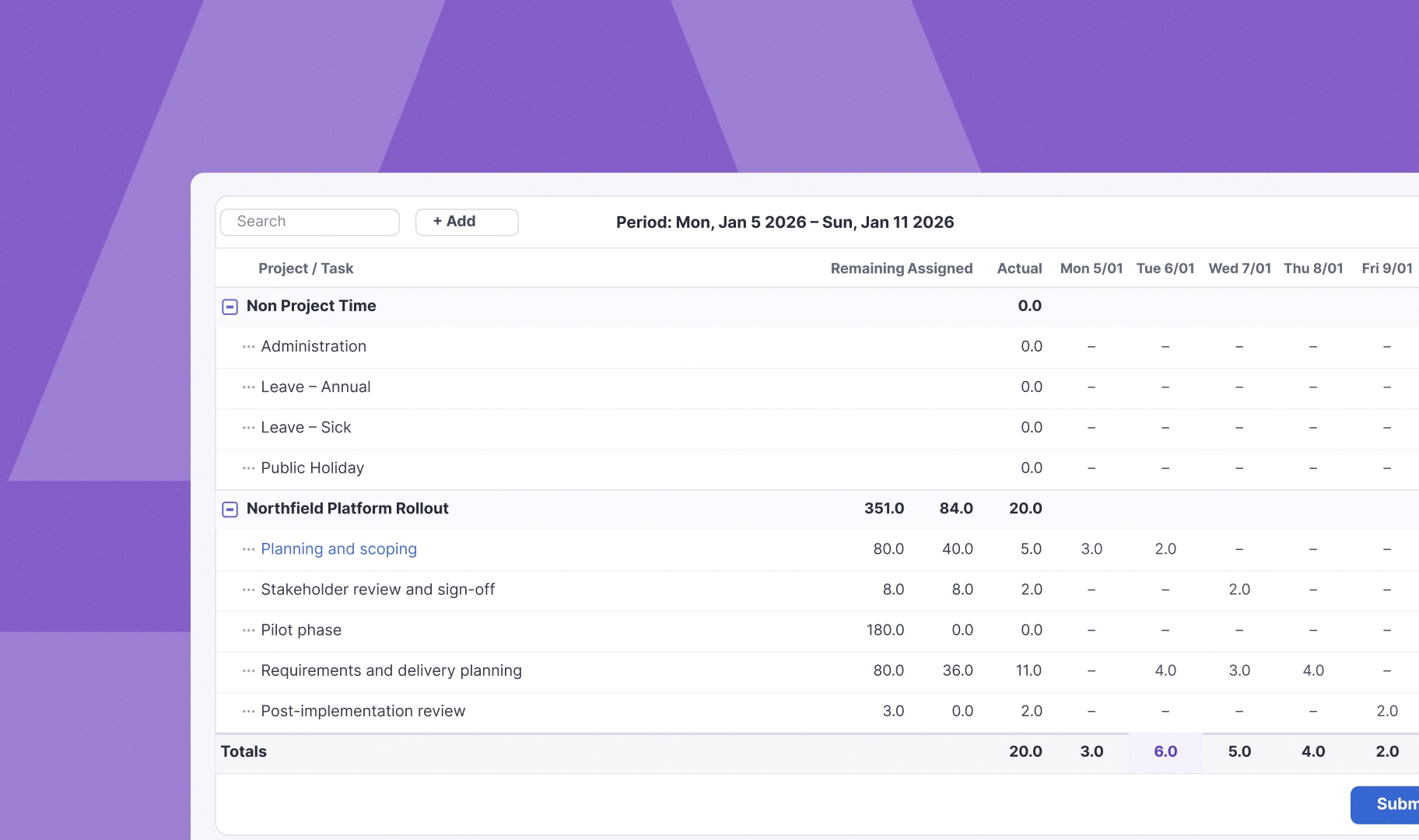This screenshot has width=1419, height=840.
Task: Click Requirements and delivery planning assigned 36.0
Action: pos(958,670)
